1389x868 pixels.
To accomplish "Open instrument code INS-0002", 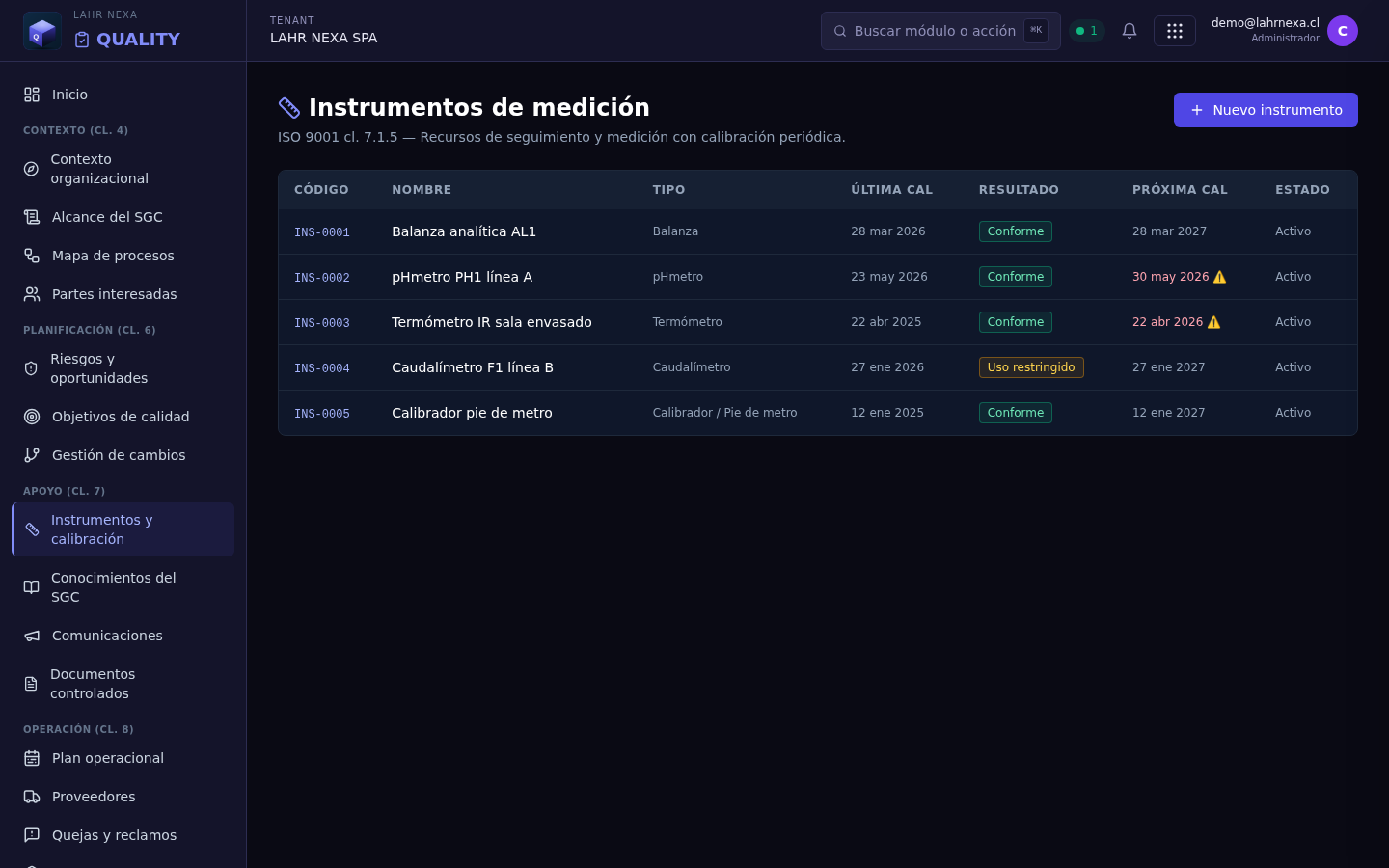I will pyautogui.click(x=322, y=278).
